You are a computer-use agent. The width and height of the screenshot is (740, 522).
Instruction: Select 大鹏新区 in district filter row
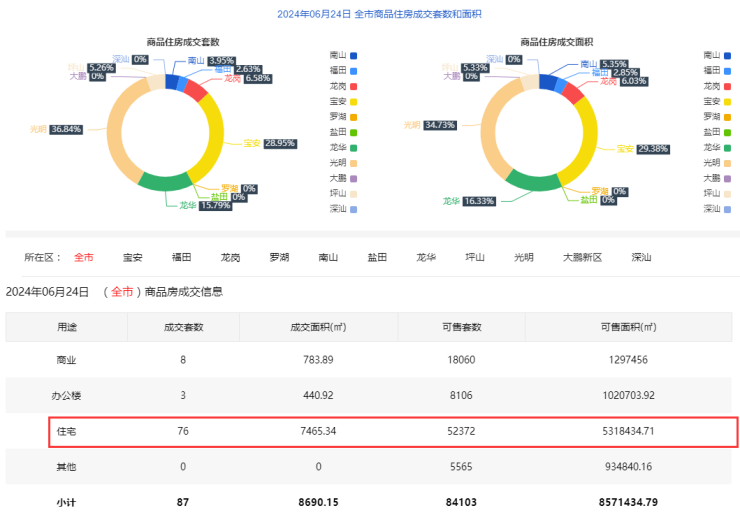point(582,257)
